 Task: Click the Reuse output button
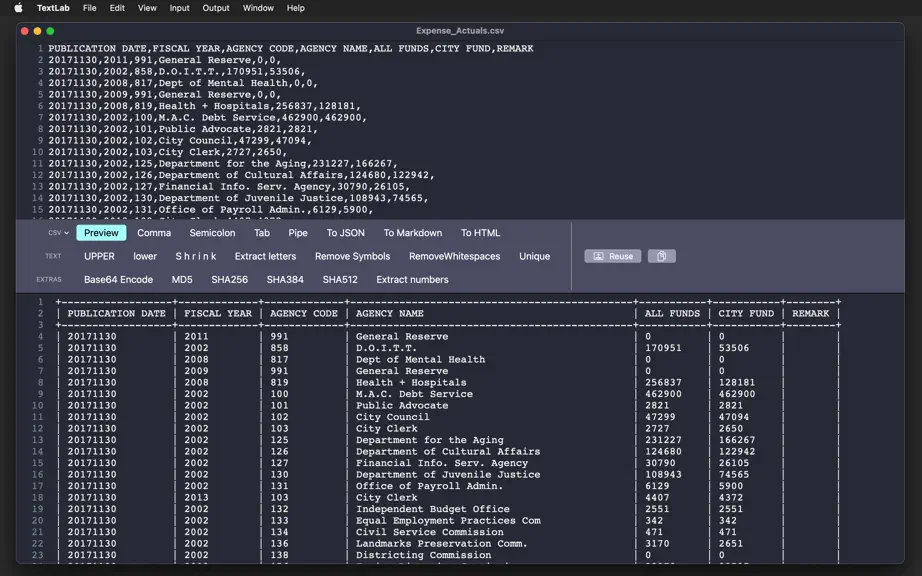click(x=613, y=256)
